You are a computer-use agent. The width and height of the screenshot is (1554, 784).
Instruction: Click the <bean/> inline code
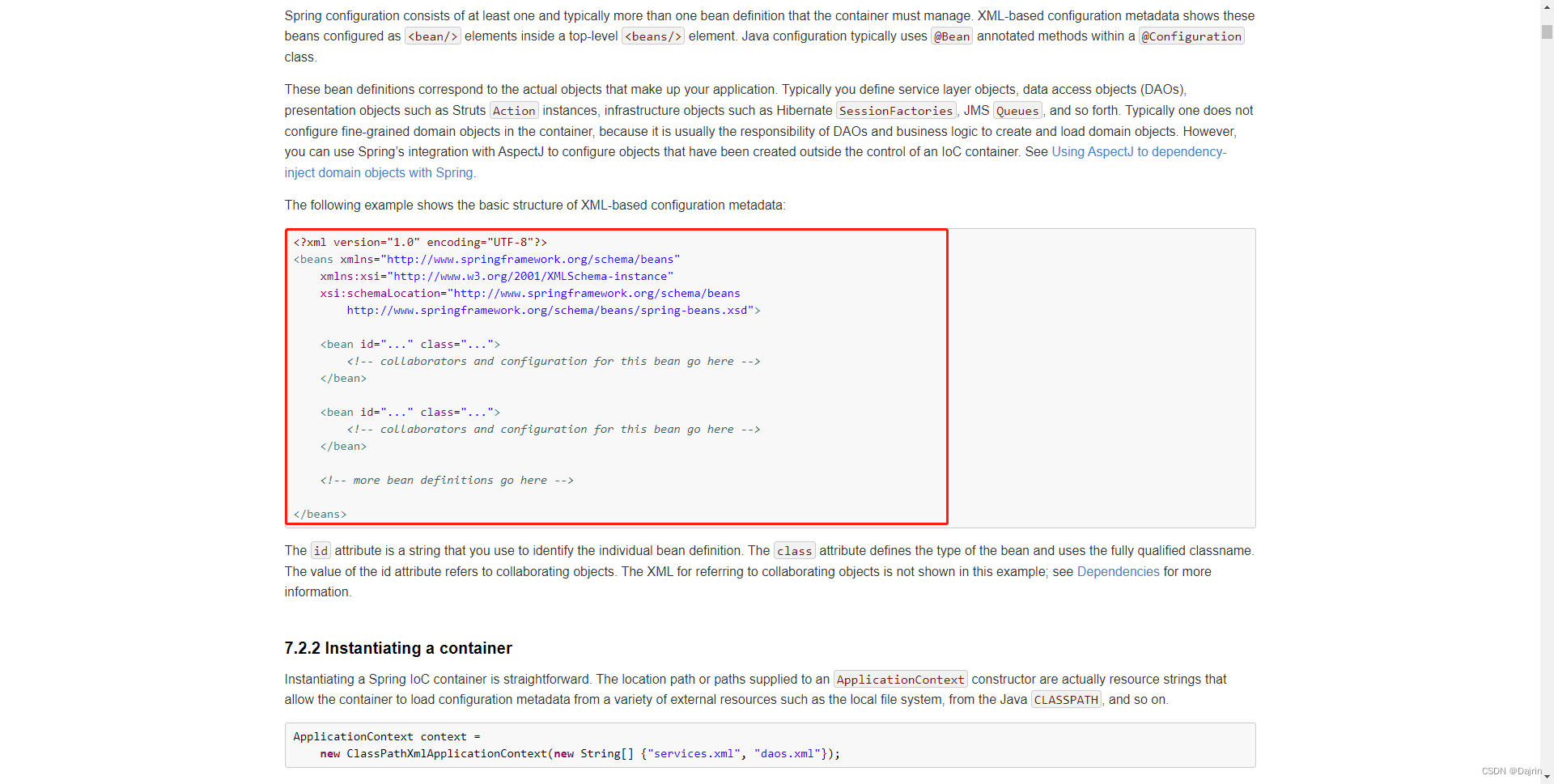(433, 36)
